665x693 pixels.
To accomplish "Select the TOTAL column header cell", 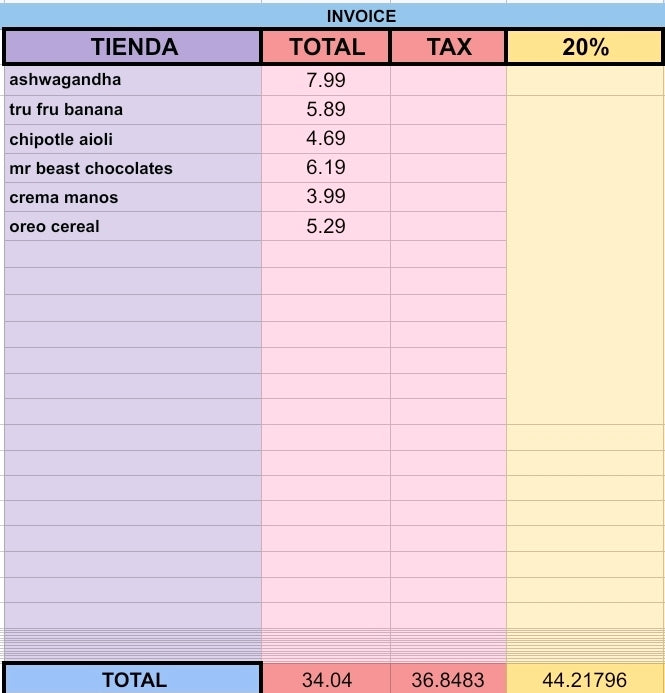I will point(326,47).
